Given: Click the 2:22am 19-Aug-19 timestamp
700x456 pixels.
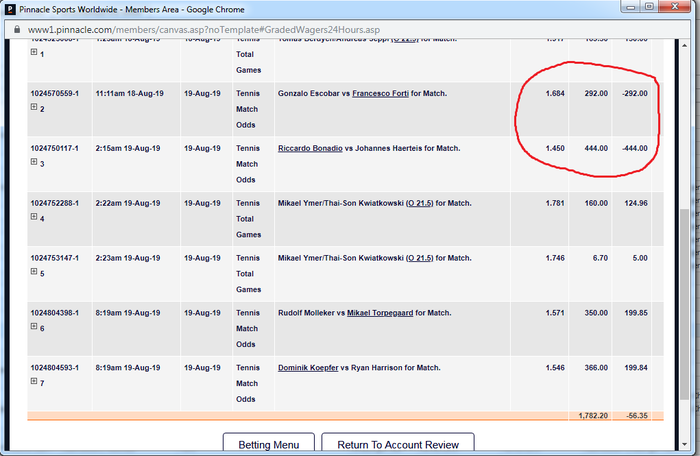Looking at the screenshot, I should tap(128, 203).
